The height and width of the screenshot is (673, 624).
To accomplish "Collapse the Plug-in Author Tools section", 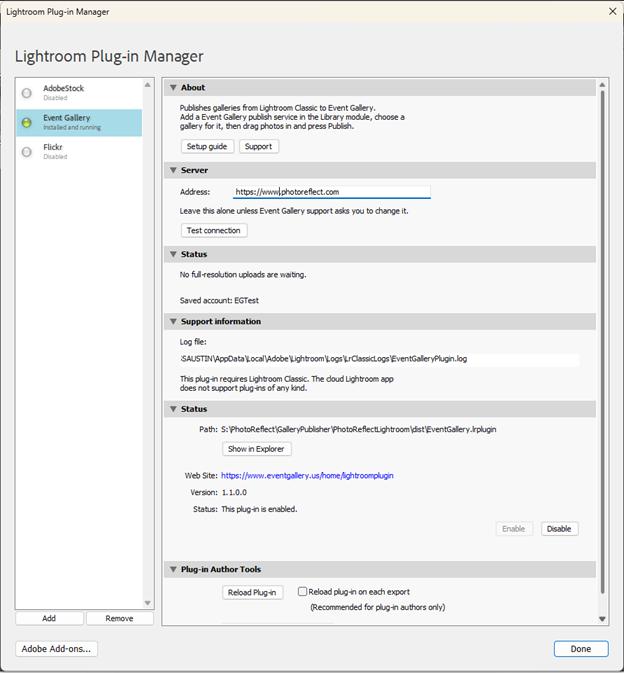I will click(173, 570).
